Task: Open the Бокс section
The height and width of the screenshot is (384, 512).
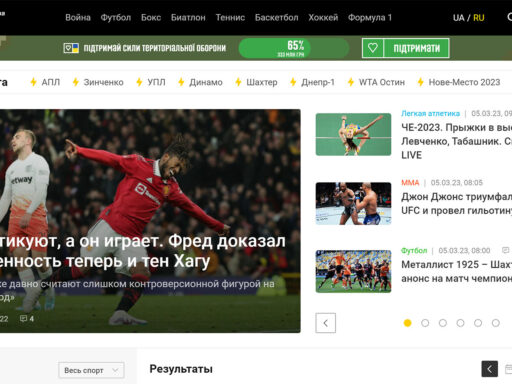Action: point(151,17)
